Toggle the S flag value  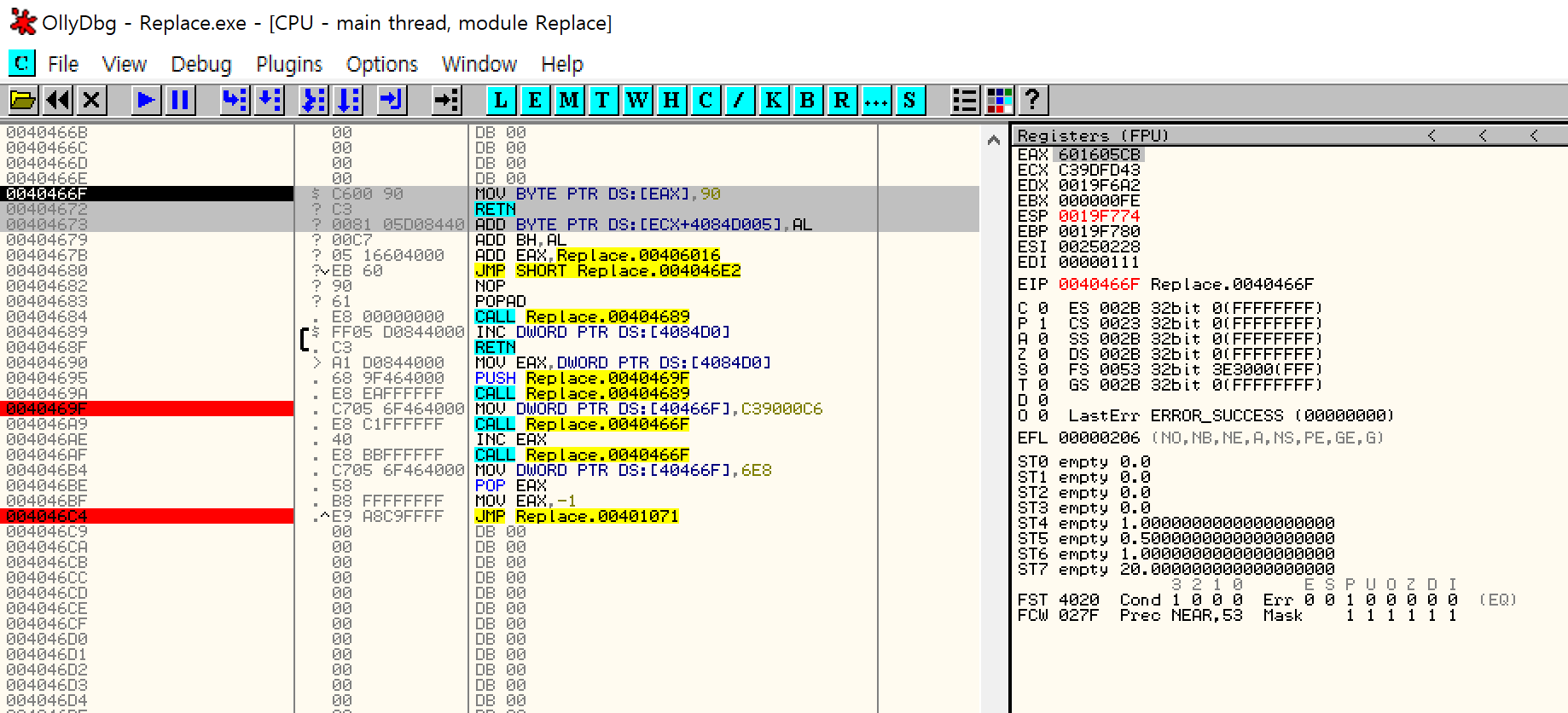pyautogui.click(x=1042, y=369)
